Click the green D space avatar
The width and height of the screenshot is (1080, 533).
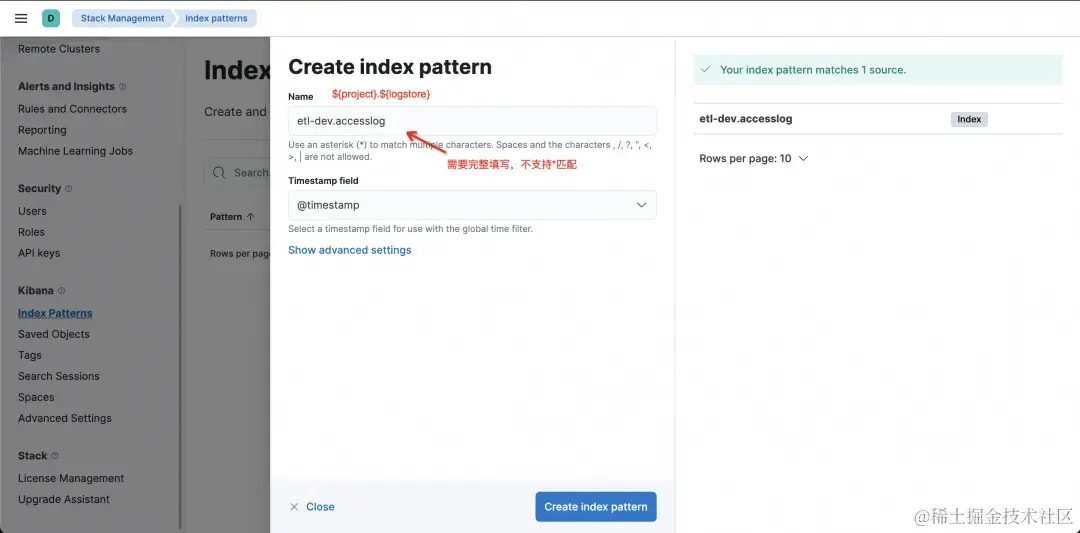[x=51, y=18]
